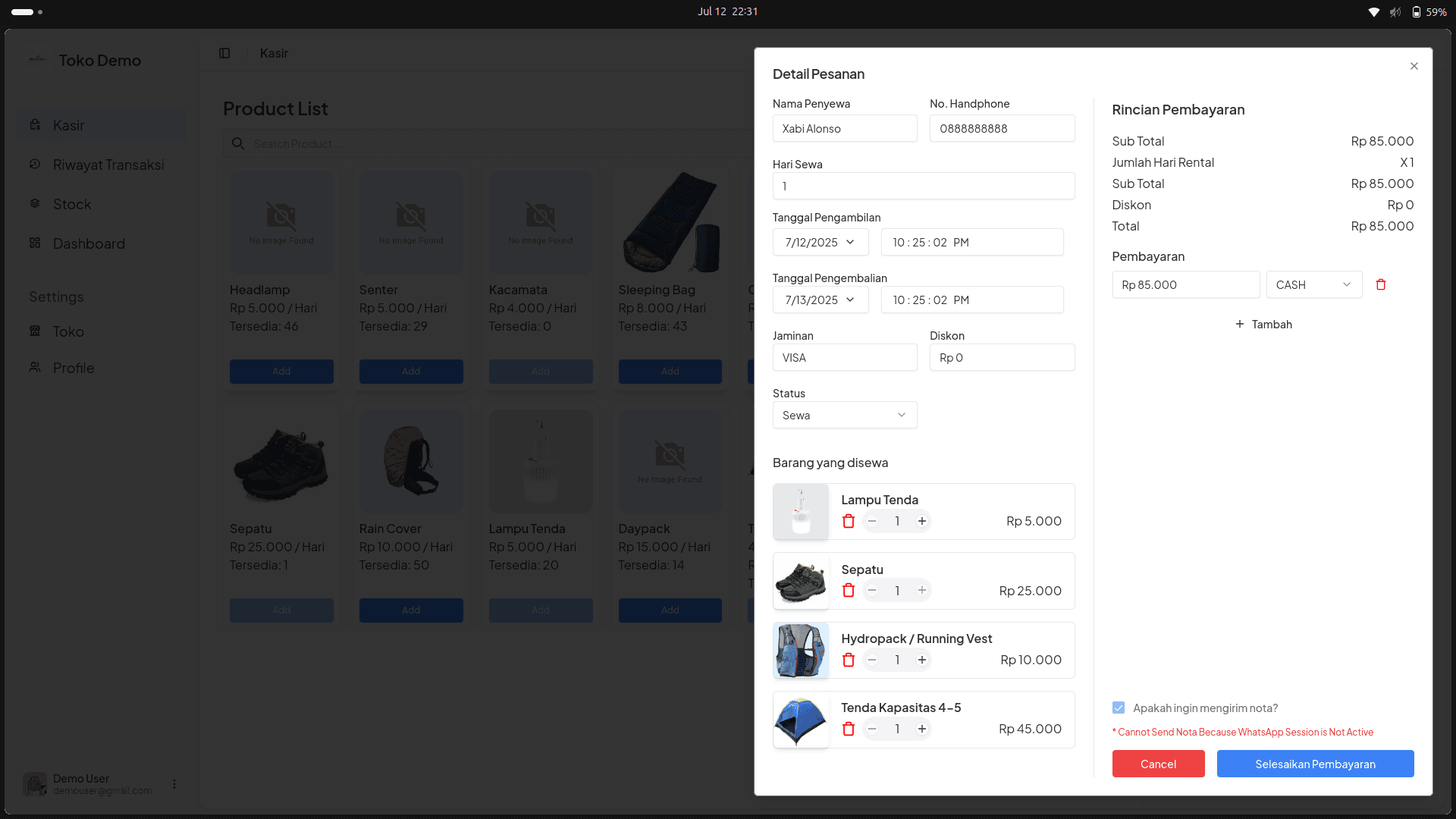Open the Profile person icon
This screenshot has width=1456, height=819.
click(x=35, y=367)
